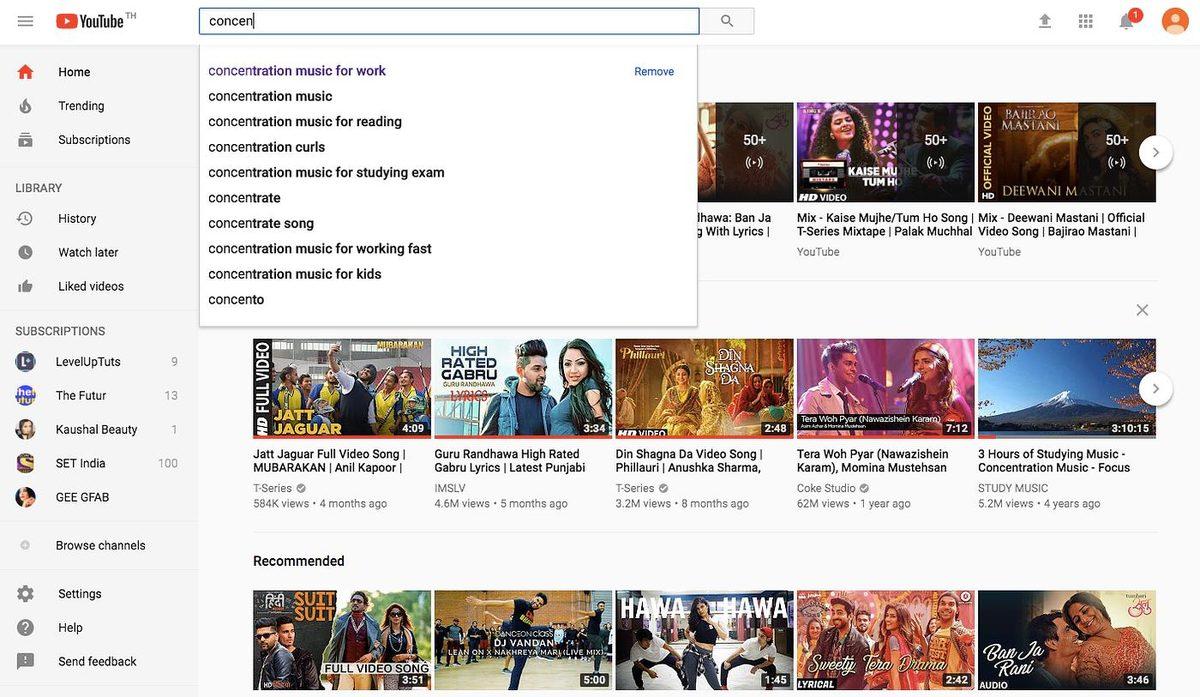Open the STUDY MUSIC channel link
Image resolution: width=1200 pixels, height=697 pixels.
[x=1013, y=489]
